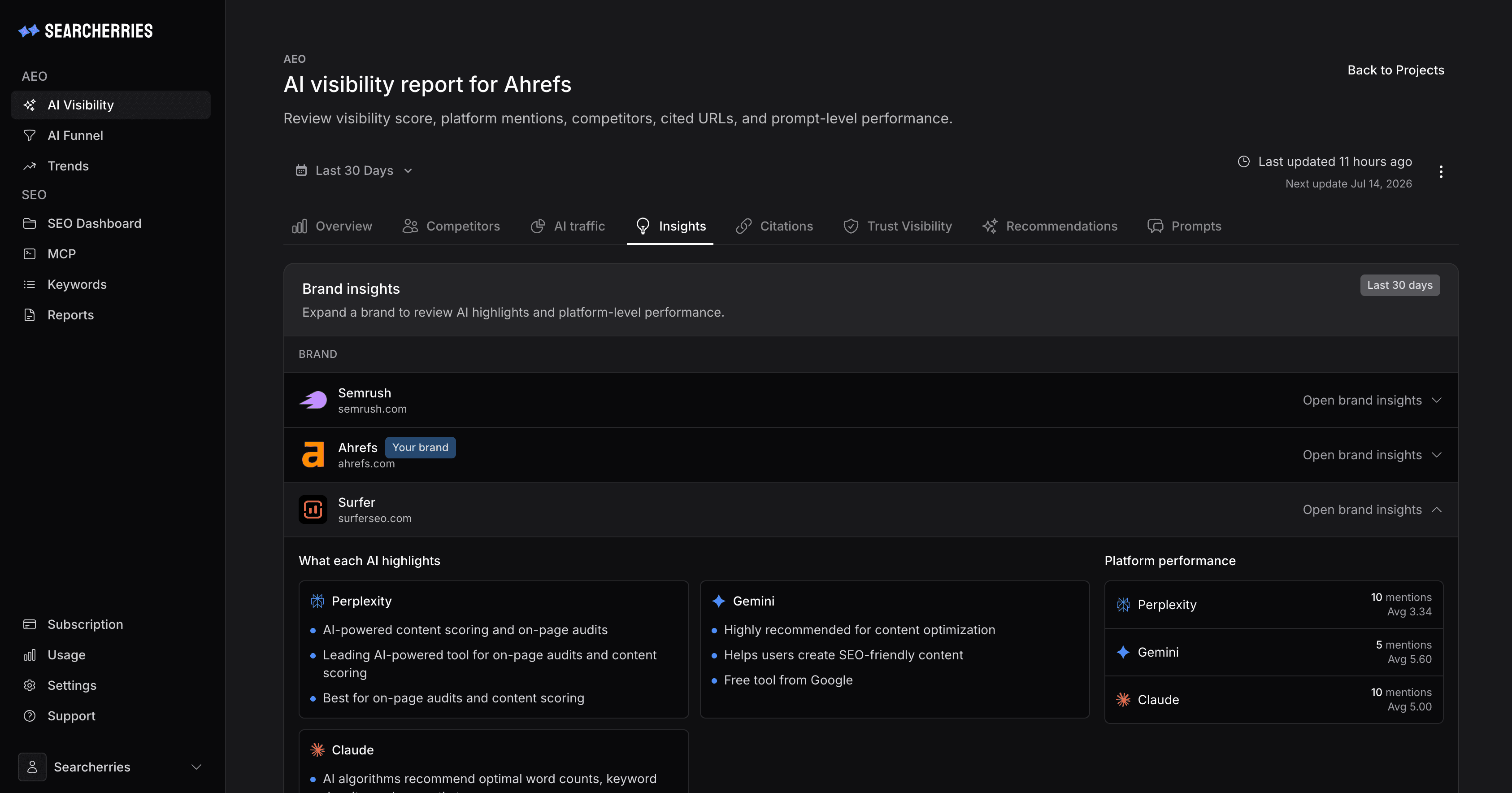Viewport: 1512px width, 793px height.
Task: Click surferseo.com domain text
Action: [x=374, y=519]
